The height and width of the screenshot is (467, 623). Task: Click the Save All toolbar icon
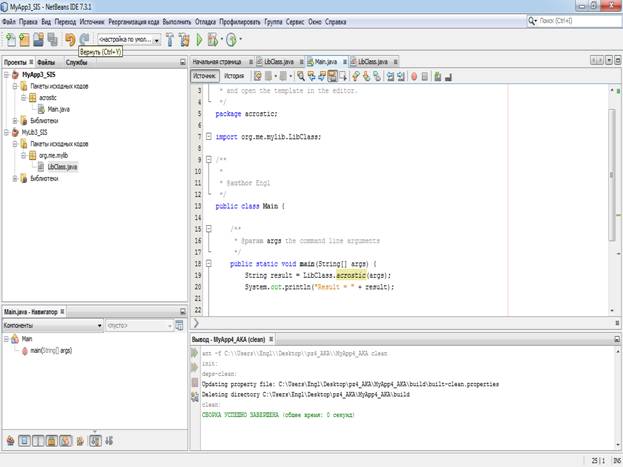pyautogui.click(x=52, y=39)
